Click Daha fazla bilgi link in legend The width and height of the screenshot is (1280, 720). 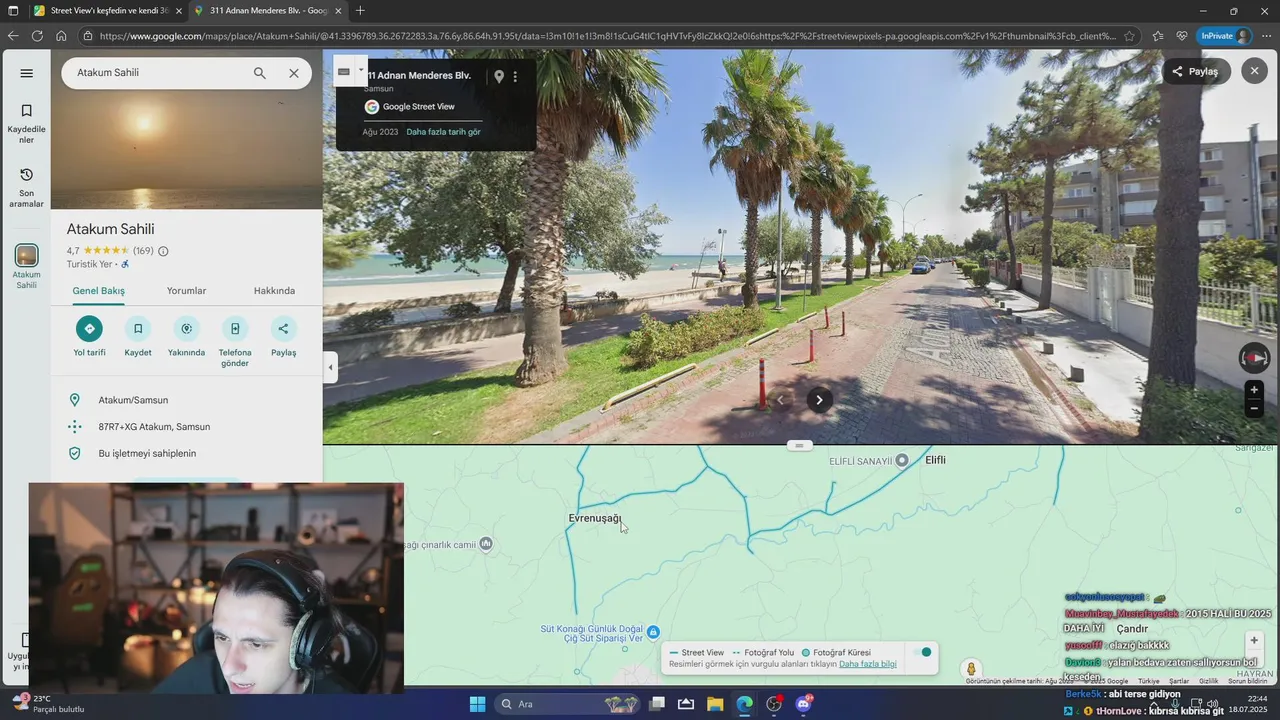868,664
